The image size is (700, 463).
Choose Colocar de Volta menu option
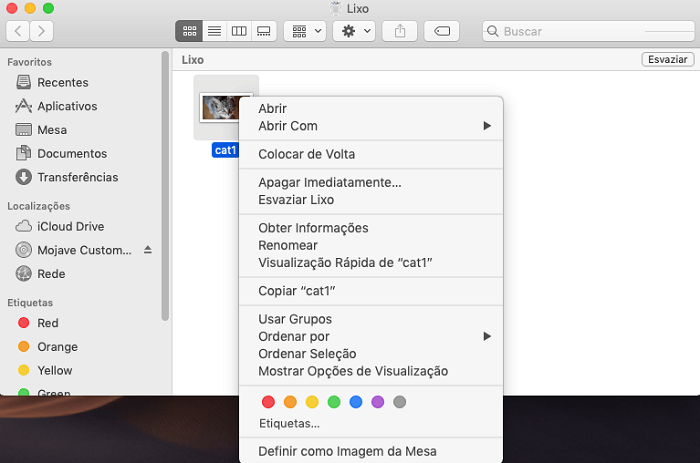pyautogui.click(x=306, y=154)
